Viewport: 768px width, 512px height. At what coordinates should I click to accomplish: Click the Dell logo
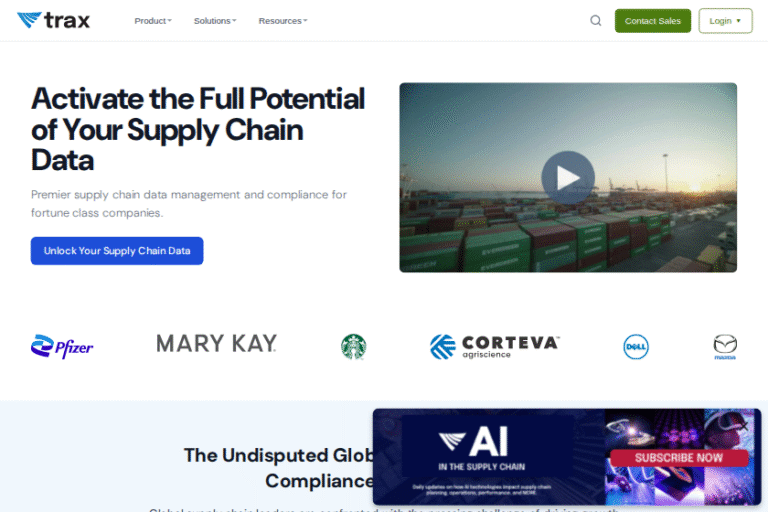pos(636,347)
